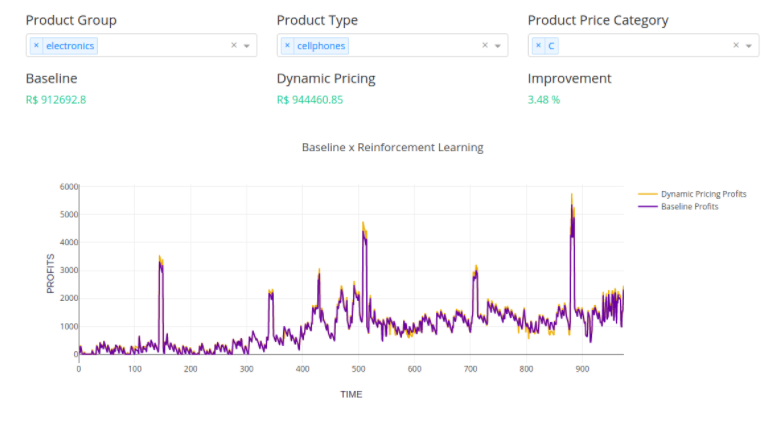Clear all Product Group selections
The width and height of the screenshot is (783, 421).
(234, 45)
